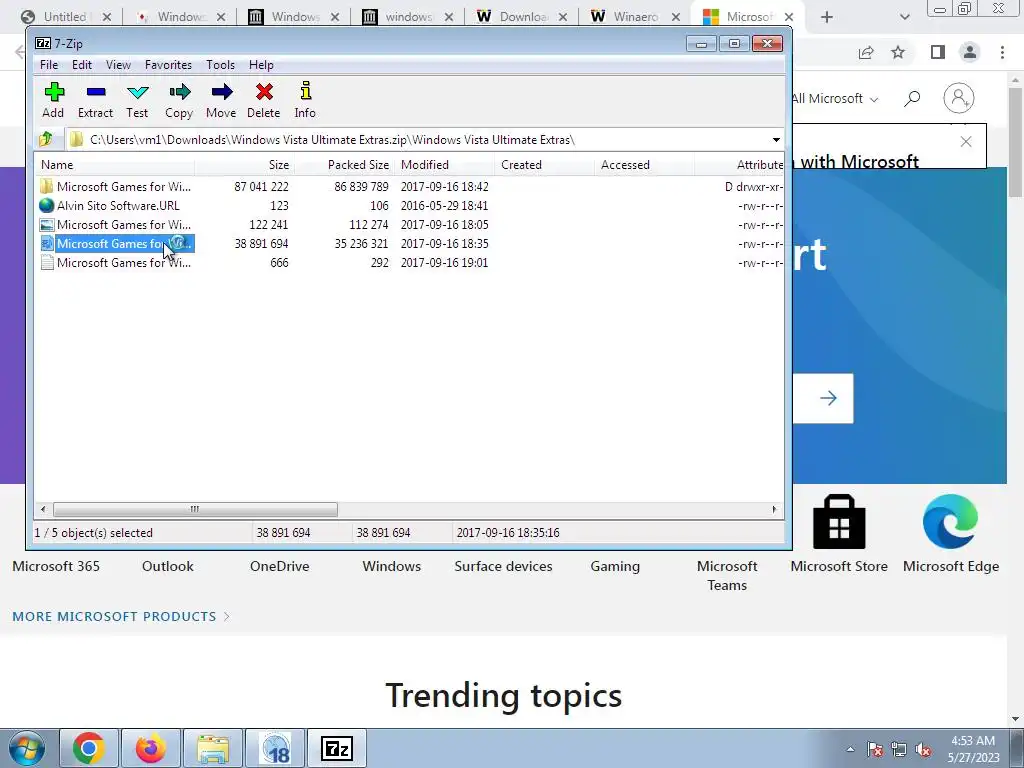This screenshot has width=1024, height=768.
Task: Click More Microsoft Products link
Action: pyautogui.click(x=121, y=616)
